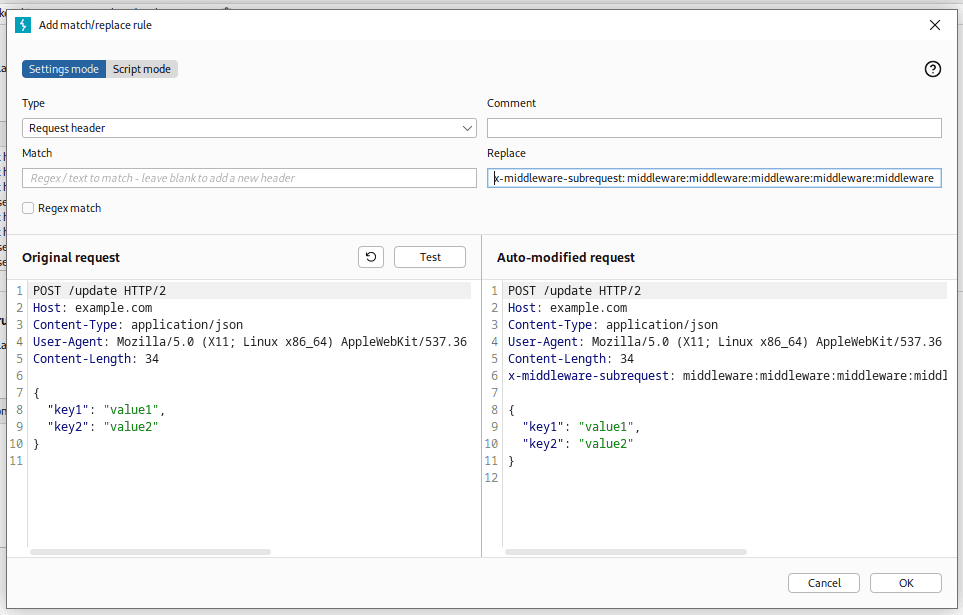Select the Settings mode tab
Image resolution: width=963 pixels, height=615 pixels.
coord(64,69)
